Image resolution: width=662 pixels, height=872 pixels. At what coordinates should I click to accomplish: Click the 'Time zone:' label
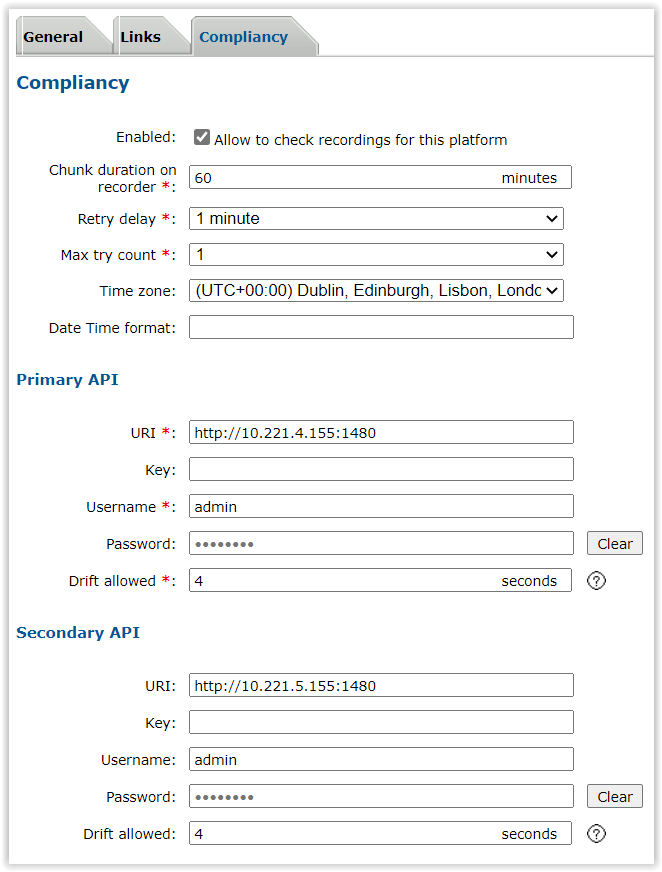(x=137, y=291)
